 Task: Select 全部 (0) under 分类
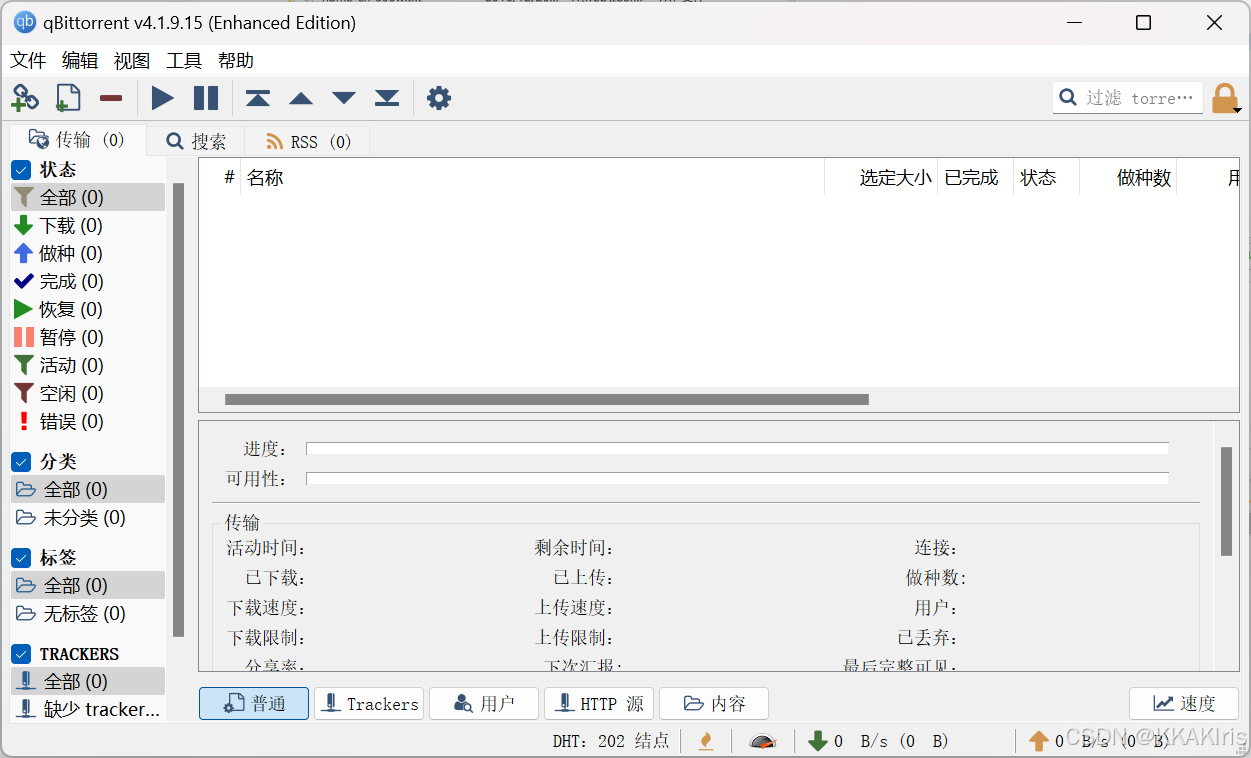[x=88, y=490]
